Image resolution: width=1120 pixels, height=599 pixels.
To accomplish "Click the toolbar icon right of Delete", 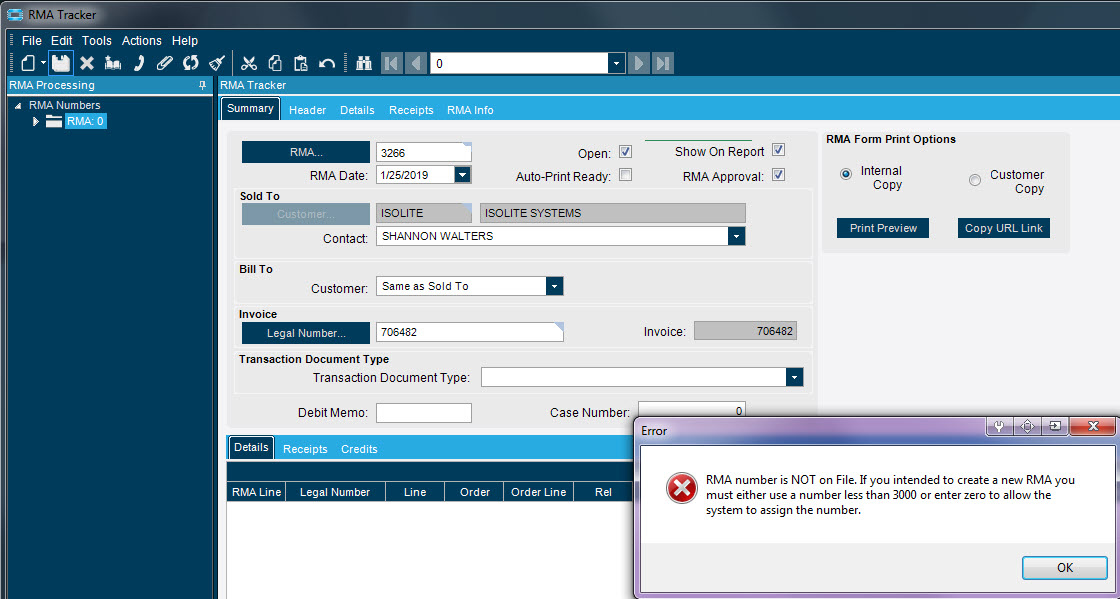I will (113, 63).
